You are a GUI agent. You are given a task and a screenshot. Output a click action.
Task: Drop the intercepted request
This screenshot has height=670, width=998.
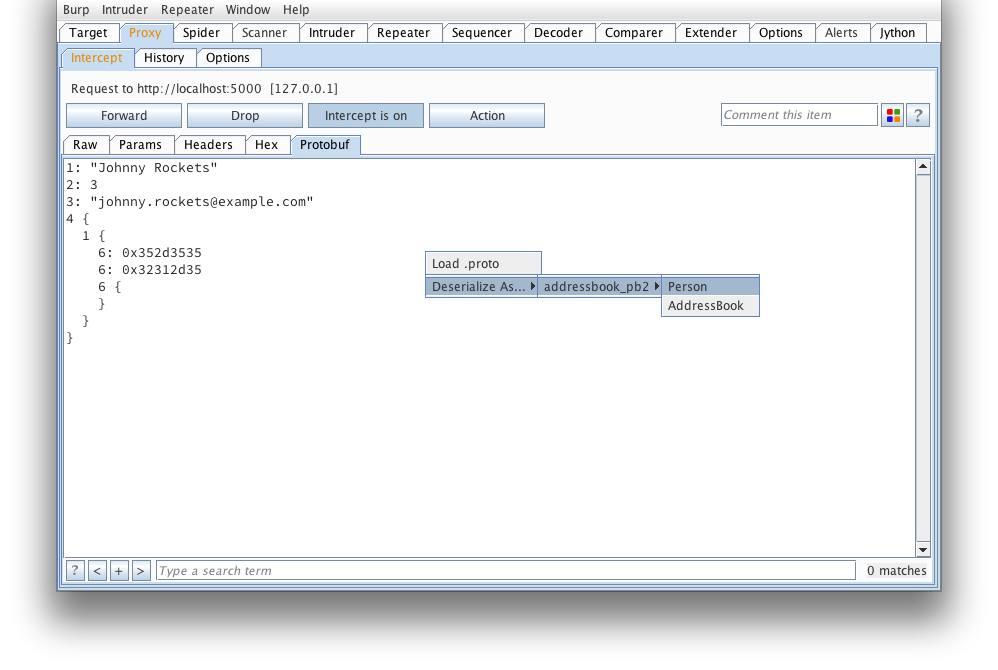click(x=244, y=116)
